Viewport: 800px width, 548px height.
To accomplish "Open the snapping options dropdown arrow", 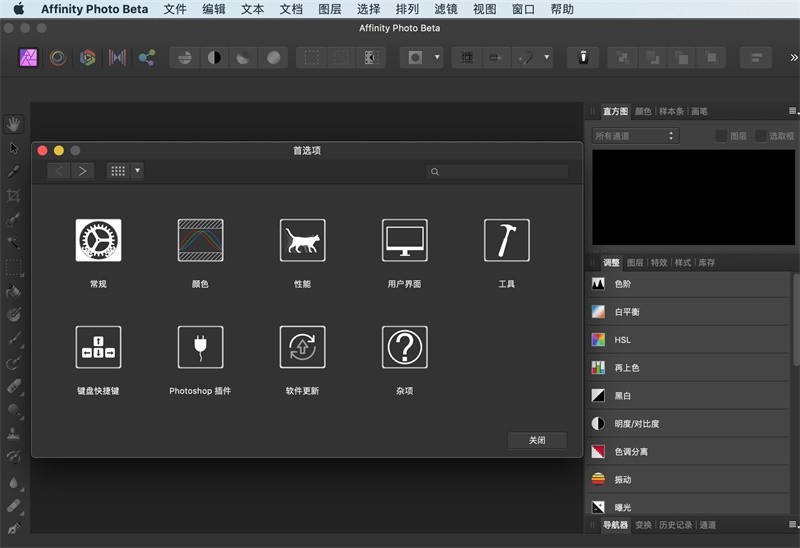I will [547, 57].
